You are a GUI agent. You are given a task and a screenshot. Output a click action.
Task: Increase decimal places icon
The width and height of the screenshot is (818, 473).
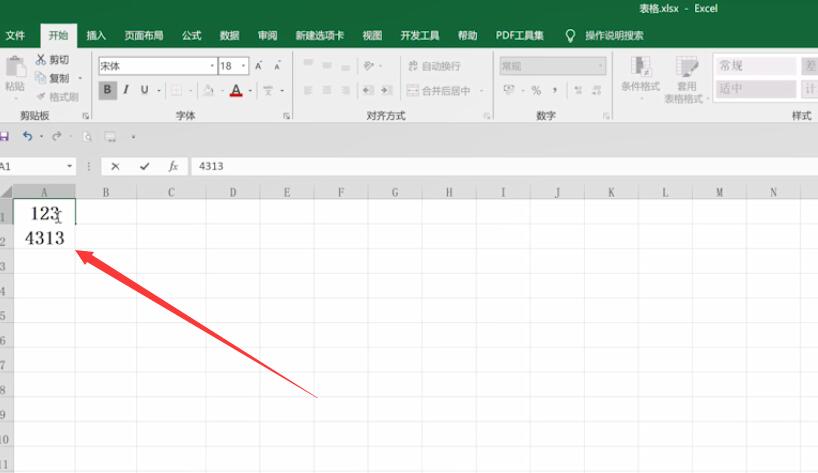(578, 90)
